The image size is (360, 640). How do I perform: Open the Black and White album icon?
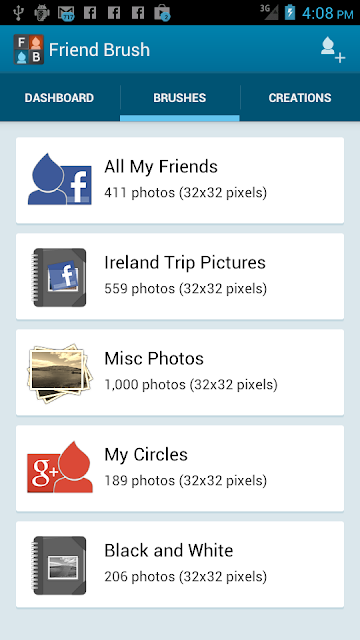(60, 565)
